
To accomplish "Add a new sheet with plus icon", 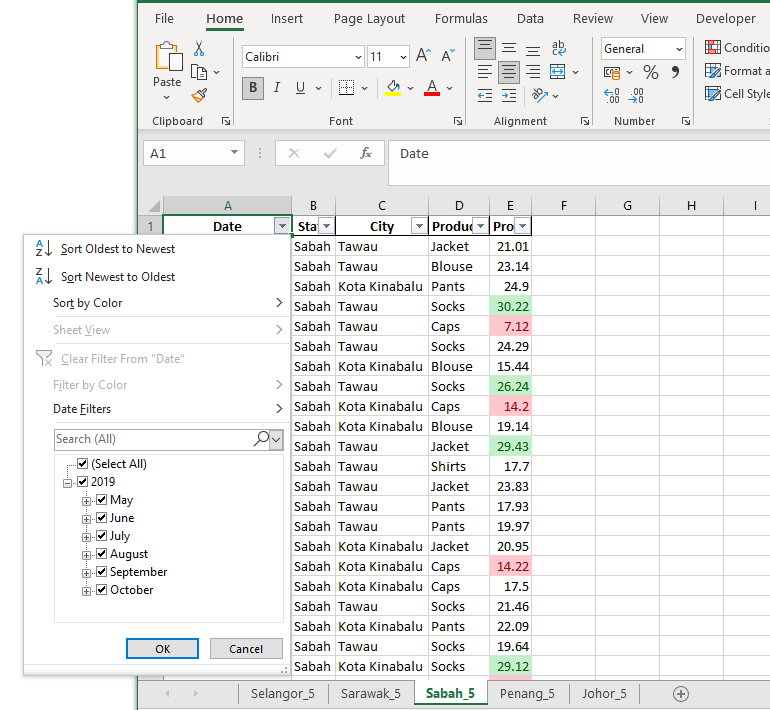I will [681, 693].
